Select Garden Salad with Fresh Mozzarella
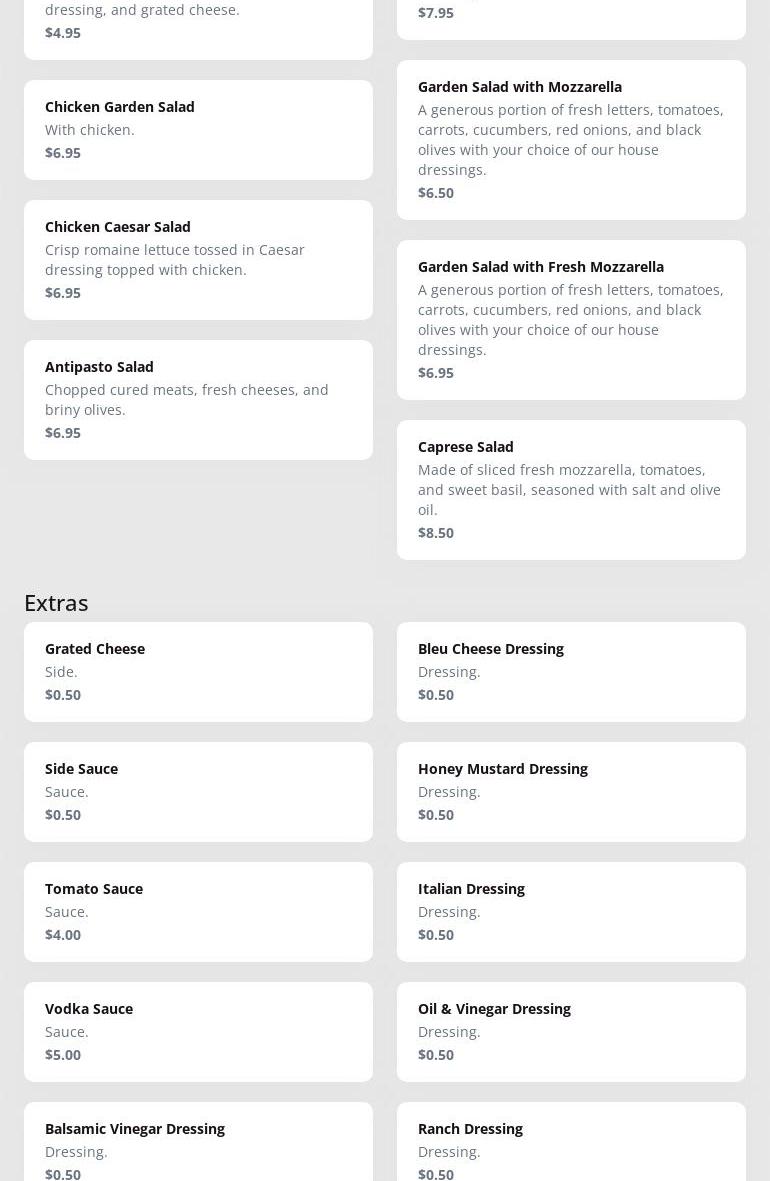 pos(571,320)
